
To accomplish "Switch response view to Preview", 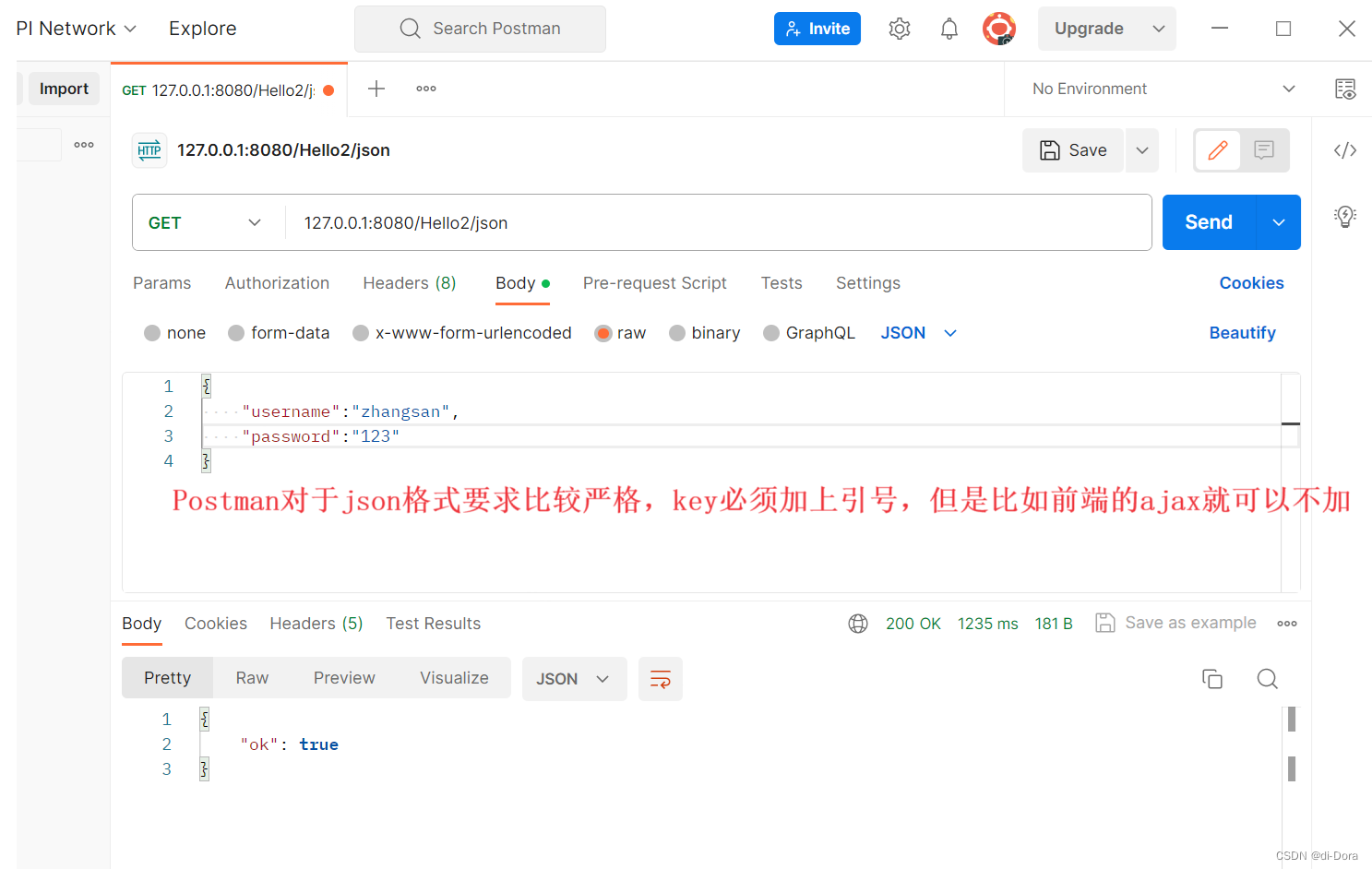I will pos(344,678).
